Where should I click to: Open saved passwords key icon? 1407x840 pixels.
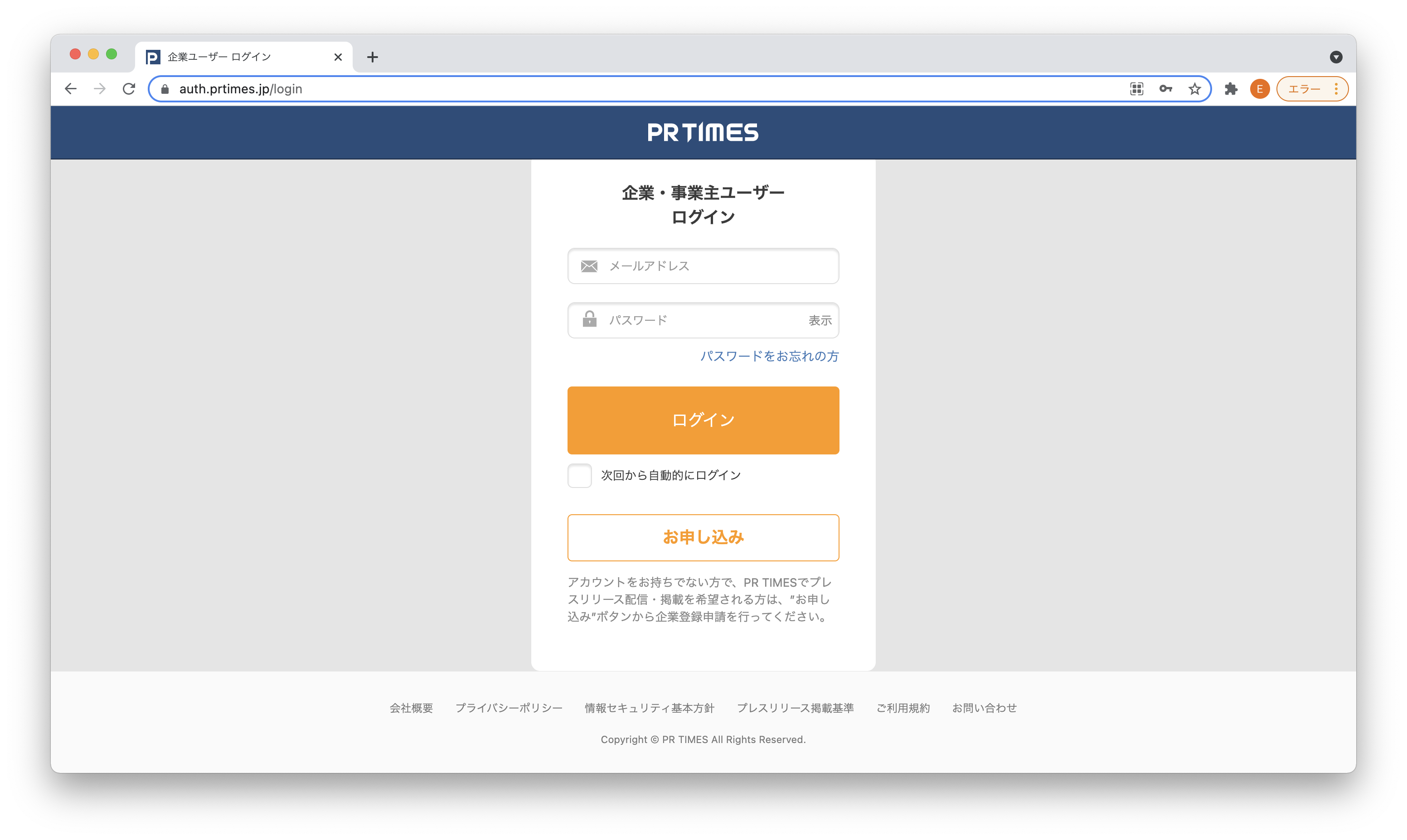(x=1165, y=89)
